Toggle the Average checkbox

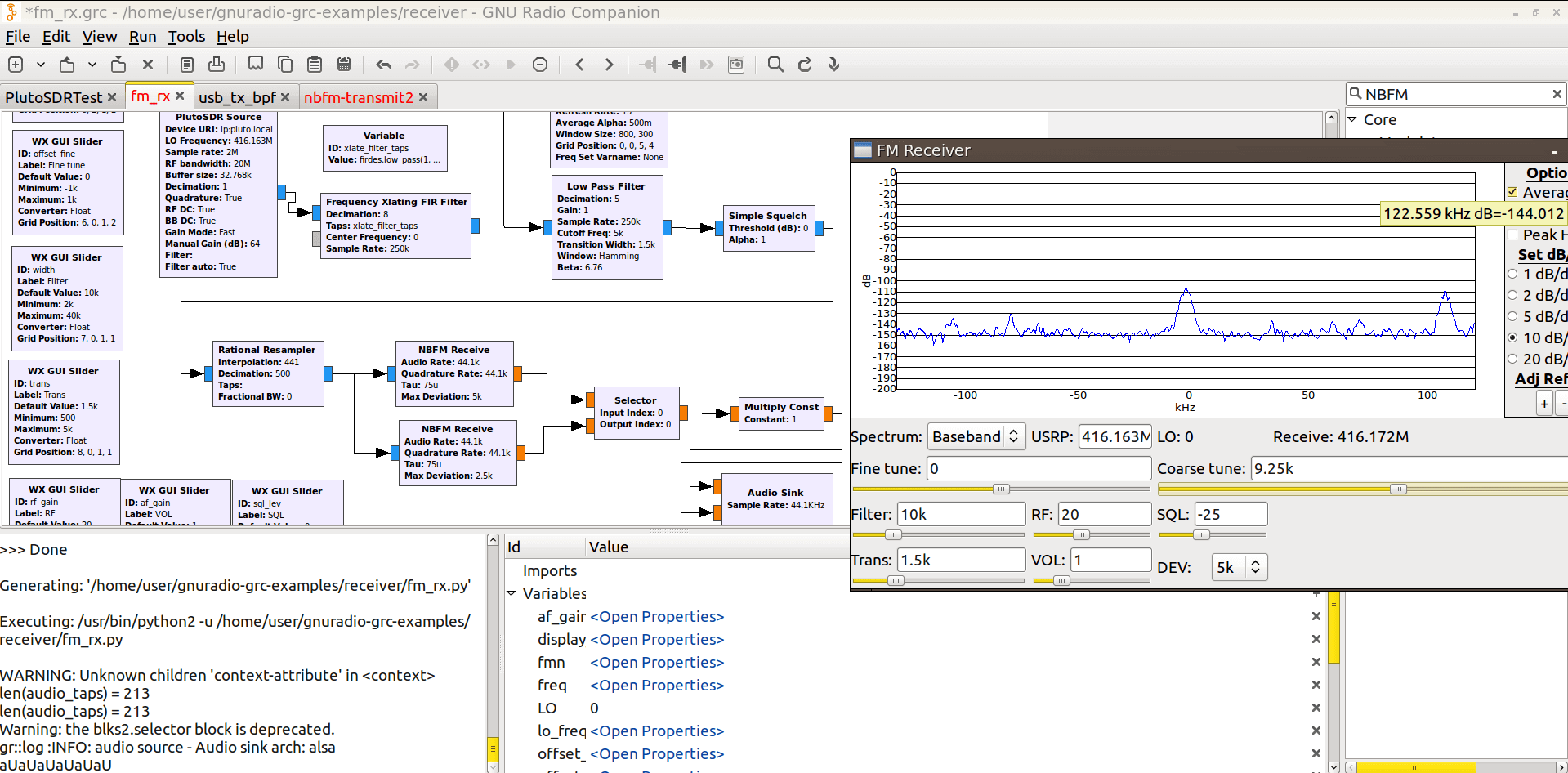pyautogui.click(x=1512, y=193)
